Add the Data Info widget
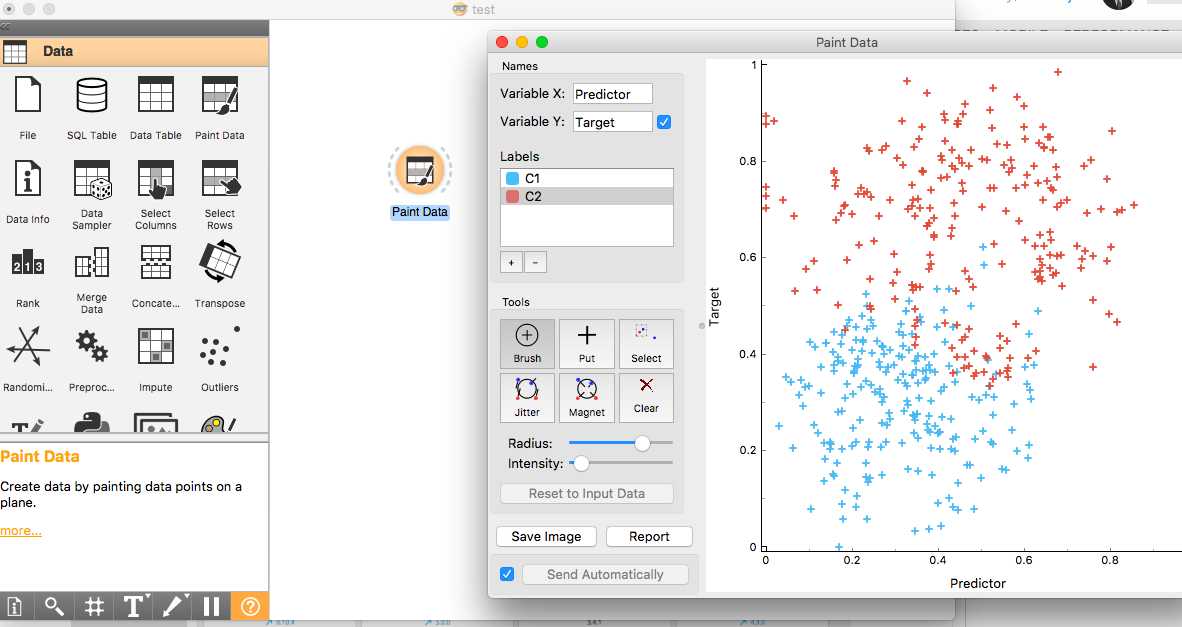Image resolution: width=1182 pixels, height=627 pixels. [28, 192]
